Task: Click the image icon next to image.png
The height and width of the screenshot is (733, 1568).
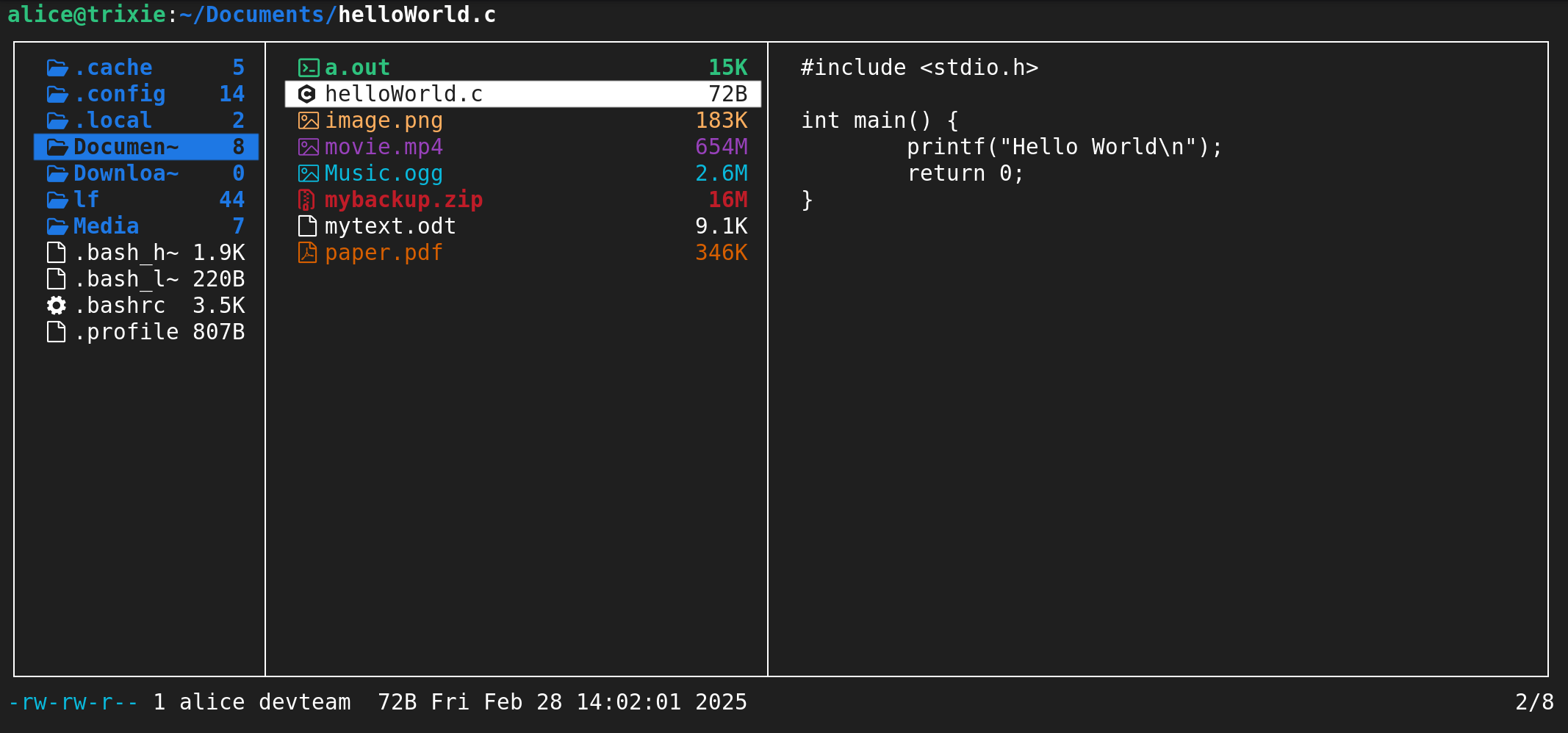Action: (x=308, y=120)
